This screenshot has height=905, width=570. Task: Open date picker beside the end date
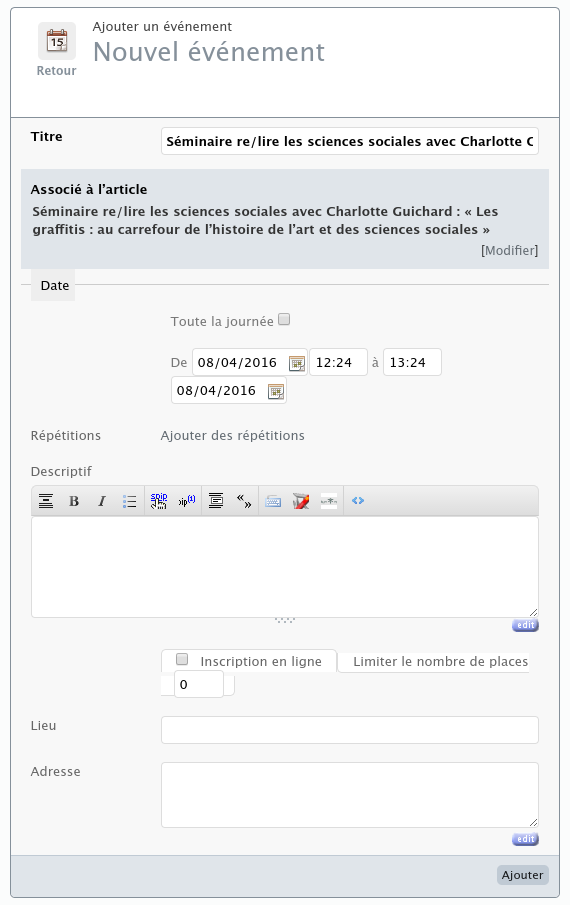click(276, 391)
